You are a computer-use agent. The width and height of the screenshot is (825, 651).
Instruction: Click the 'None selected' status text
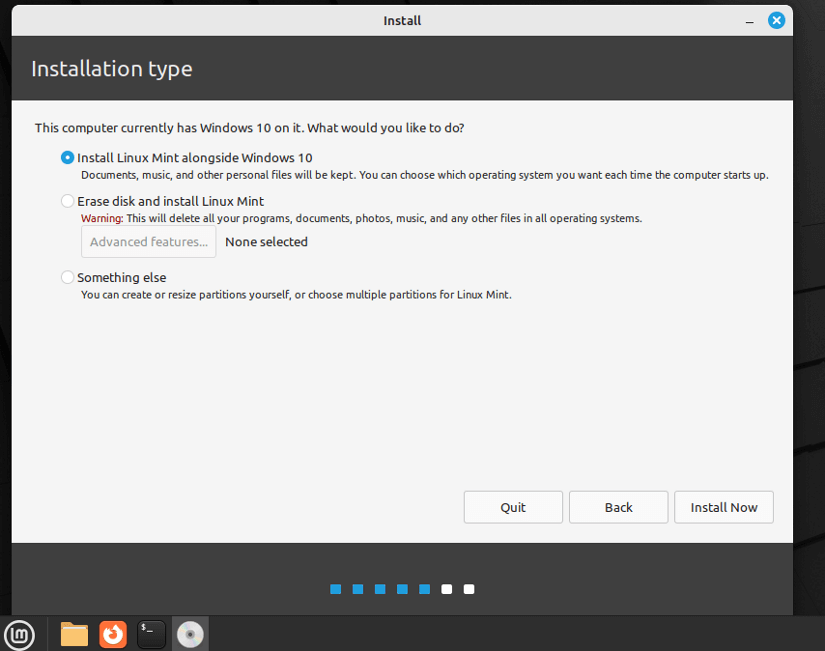(266, 242)
